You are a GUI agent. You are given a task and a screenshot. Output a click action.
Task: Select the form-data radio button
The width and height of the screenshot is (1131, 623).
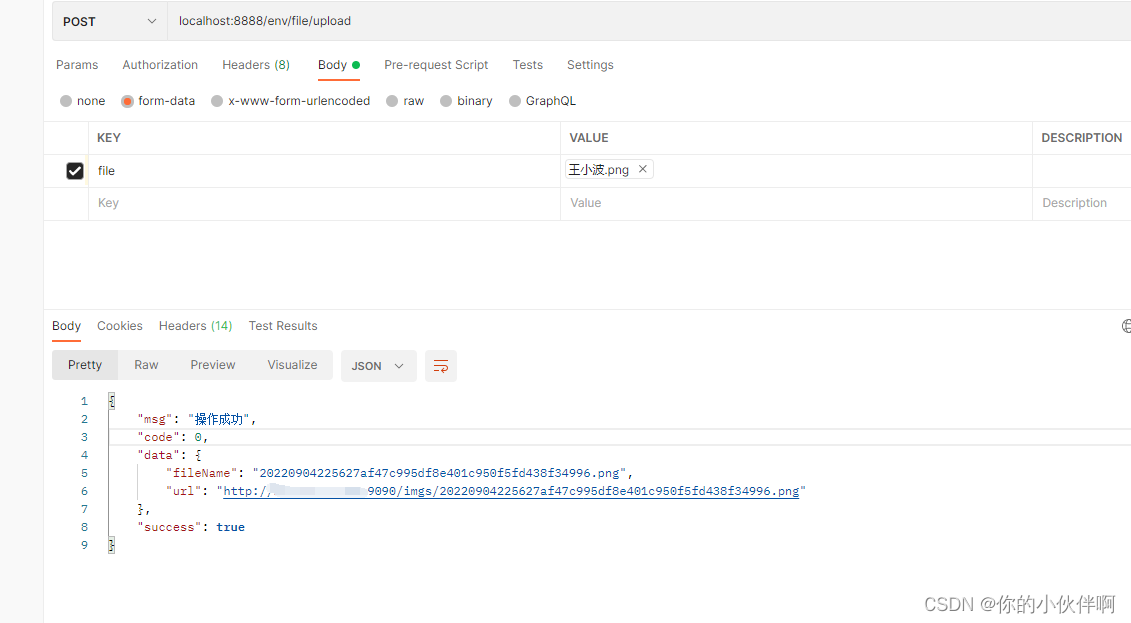(127, 100)
